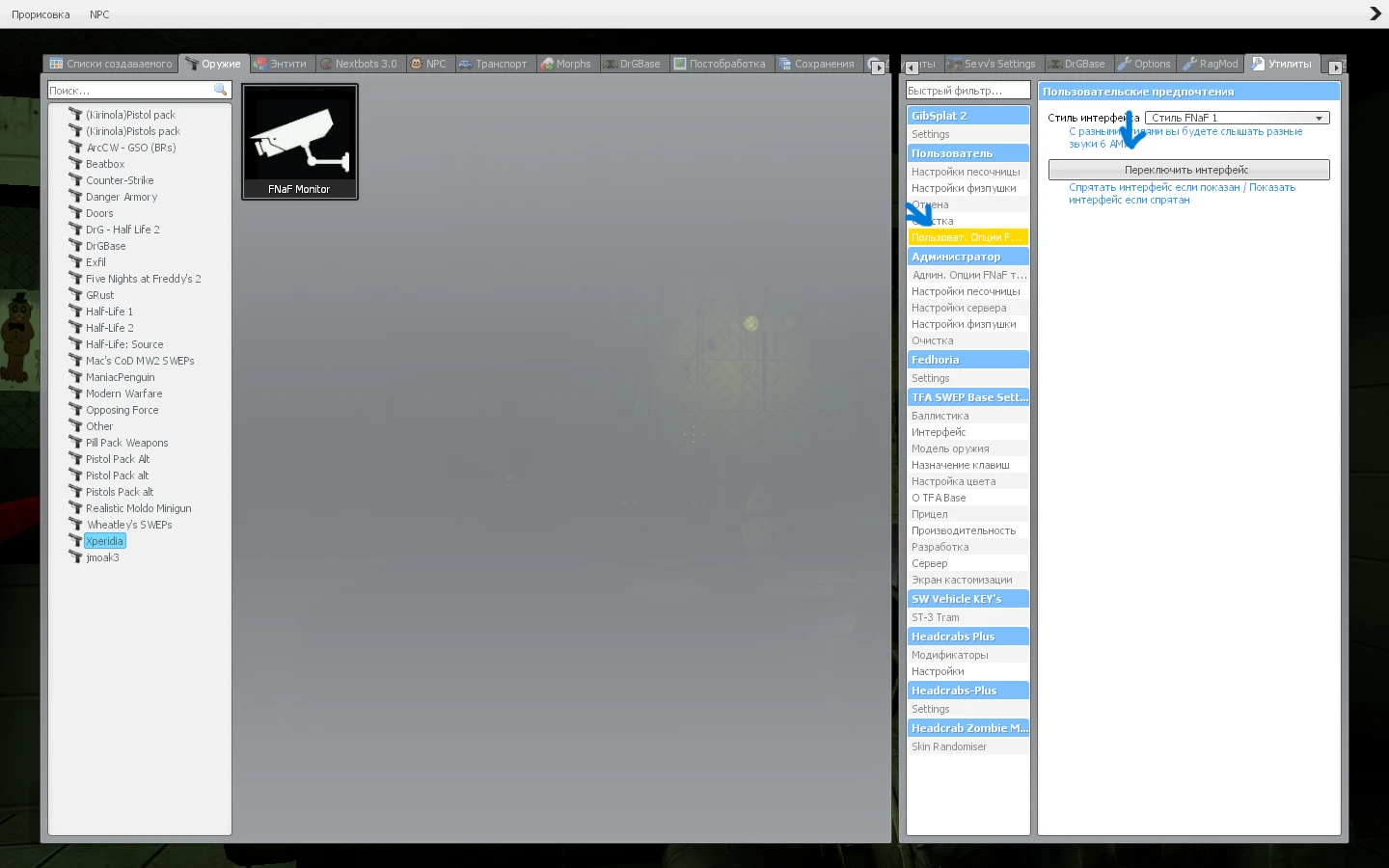Collapse the Fedhoria category header
Viewport: 1389px width, 868px height.
click(967, 360)
